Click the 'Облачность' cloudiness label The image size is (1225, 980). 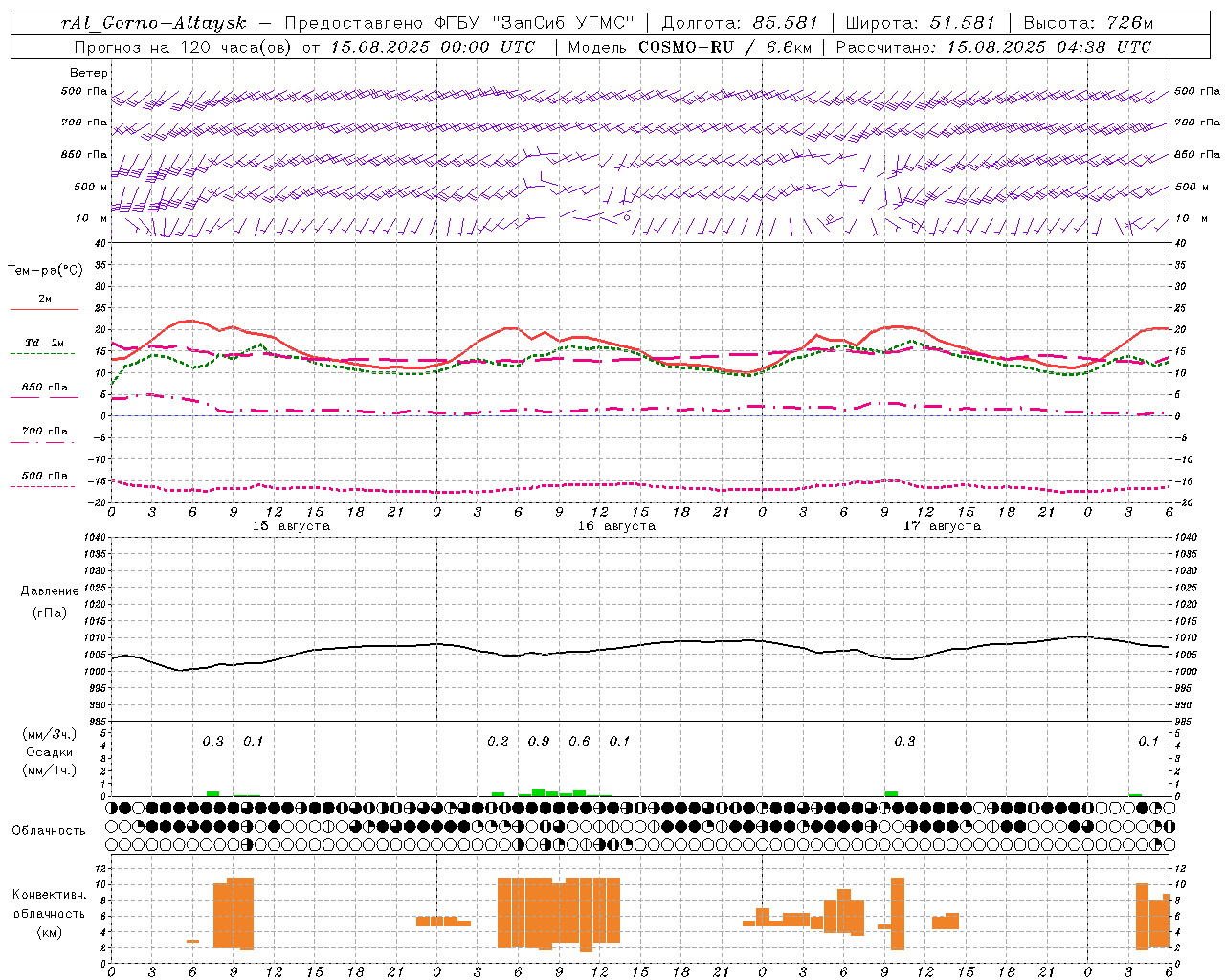point(49,830)
